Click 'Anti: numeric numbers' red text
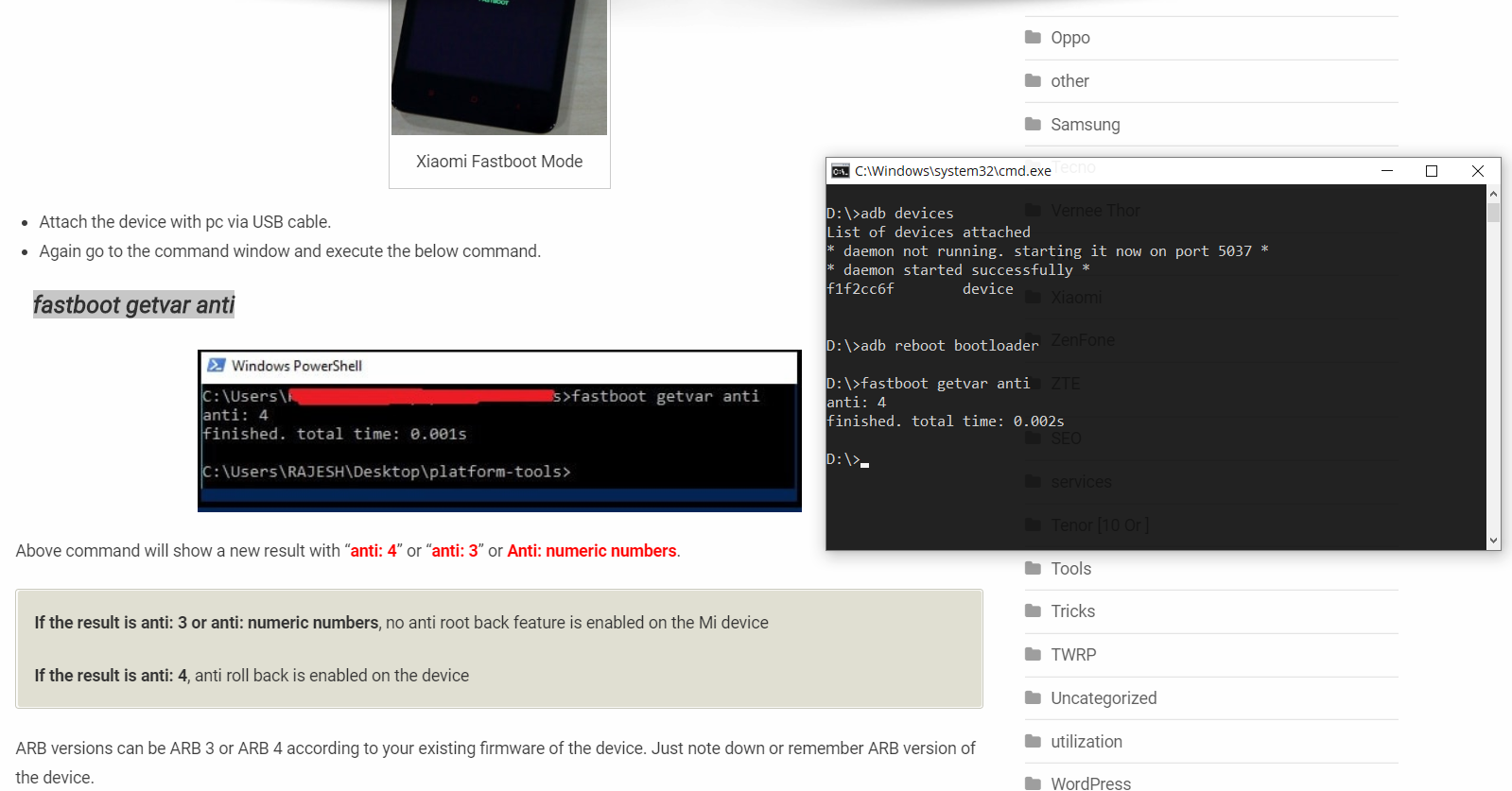1512x791 pixels. [x=592, y=551]
